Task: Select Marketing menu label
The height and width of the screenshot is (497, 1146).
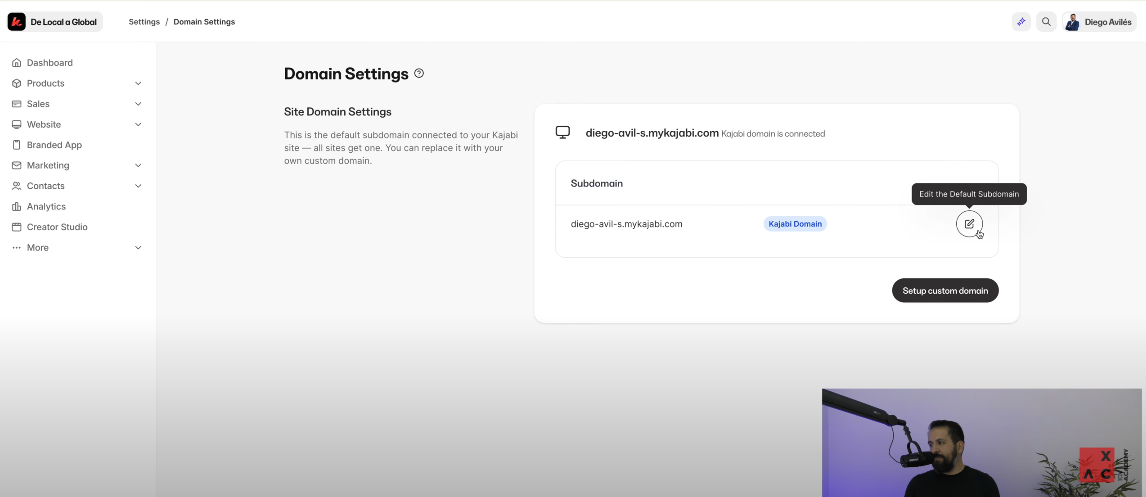Action: [x=48, y=165]
